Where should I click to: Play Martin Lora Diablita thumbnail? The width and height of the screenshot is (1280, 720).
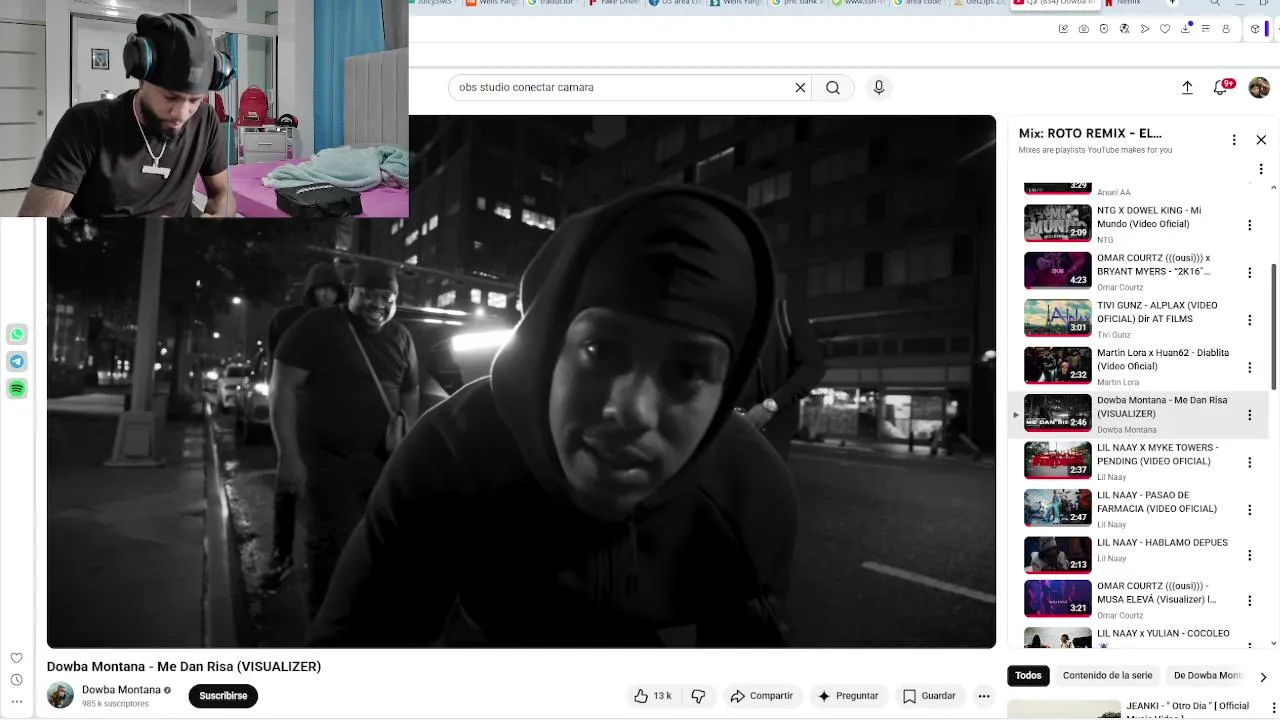pos(1058,365)
